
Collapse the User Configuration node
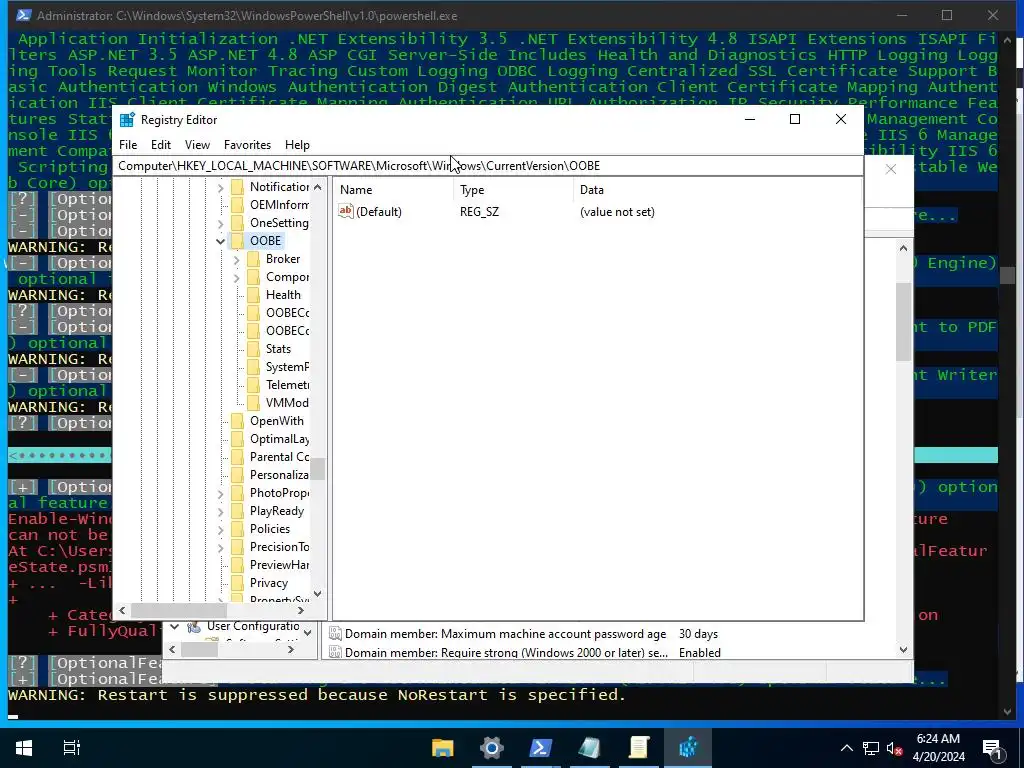tap(174, 627)
